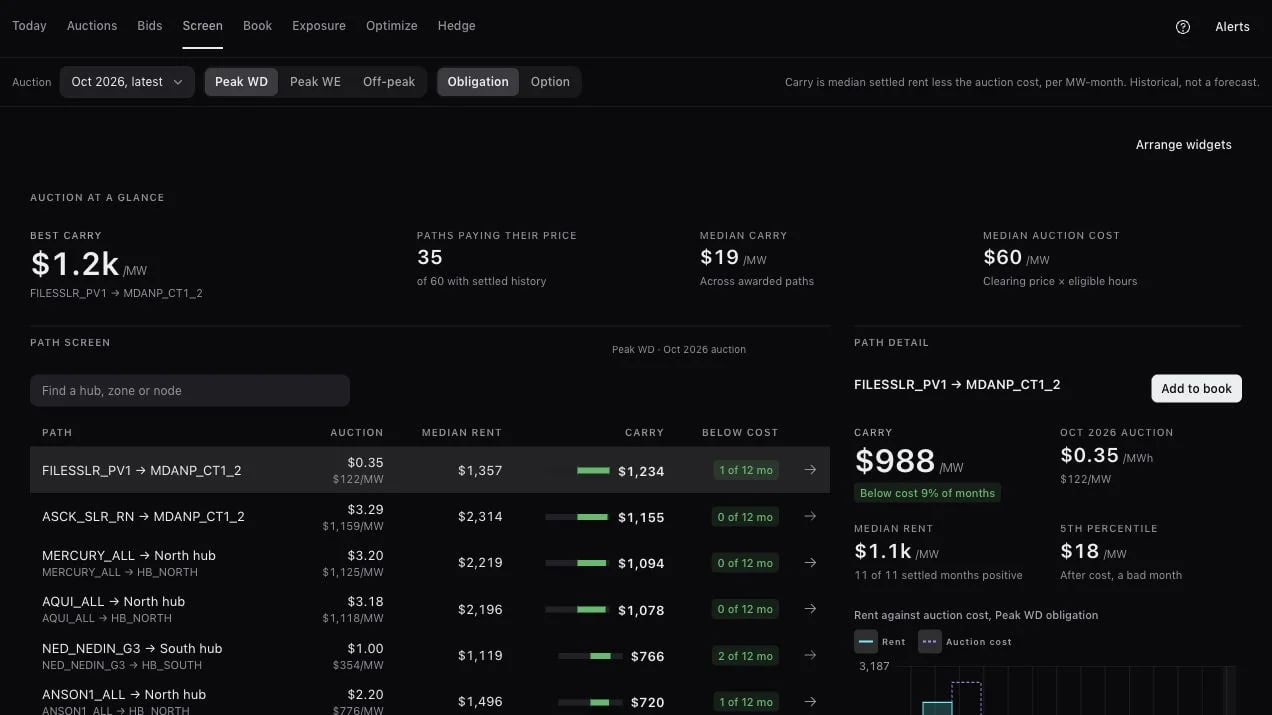
Task: Focus the Find a hub, zone or node field
Action: click(190, 391)
